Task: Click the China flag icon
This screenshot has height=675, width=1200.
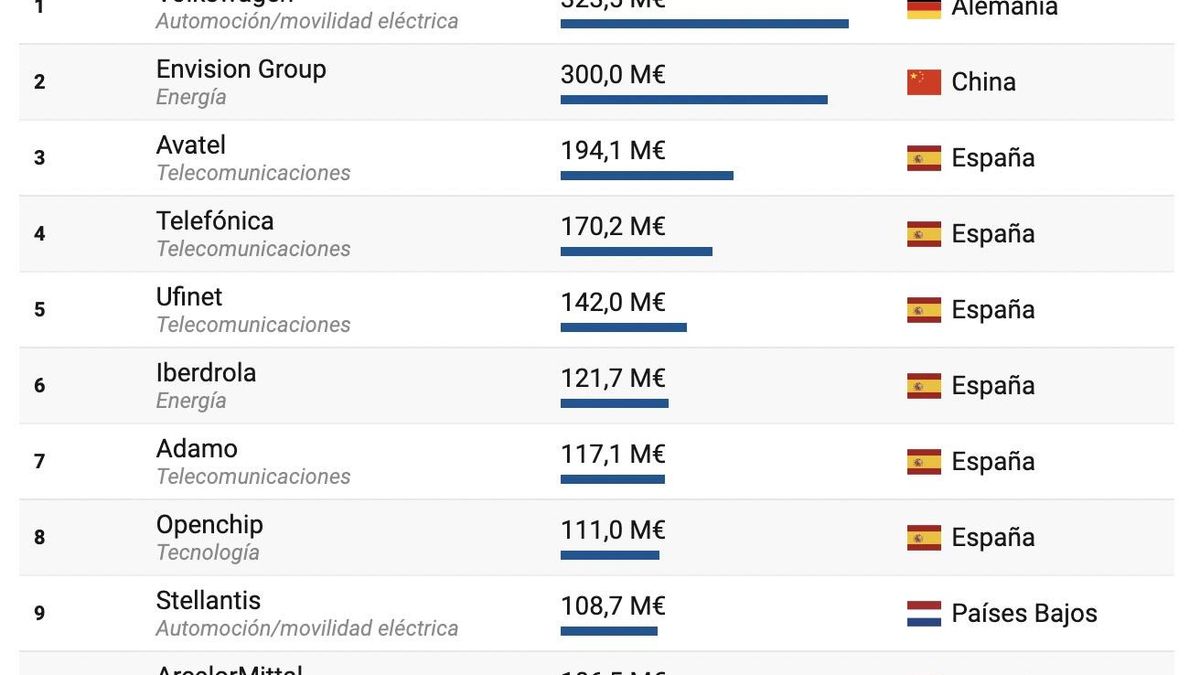Action: coord(923,82)
